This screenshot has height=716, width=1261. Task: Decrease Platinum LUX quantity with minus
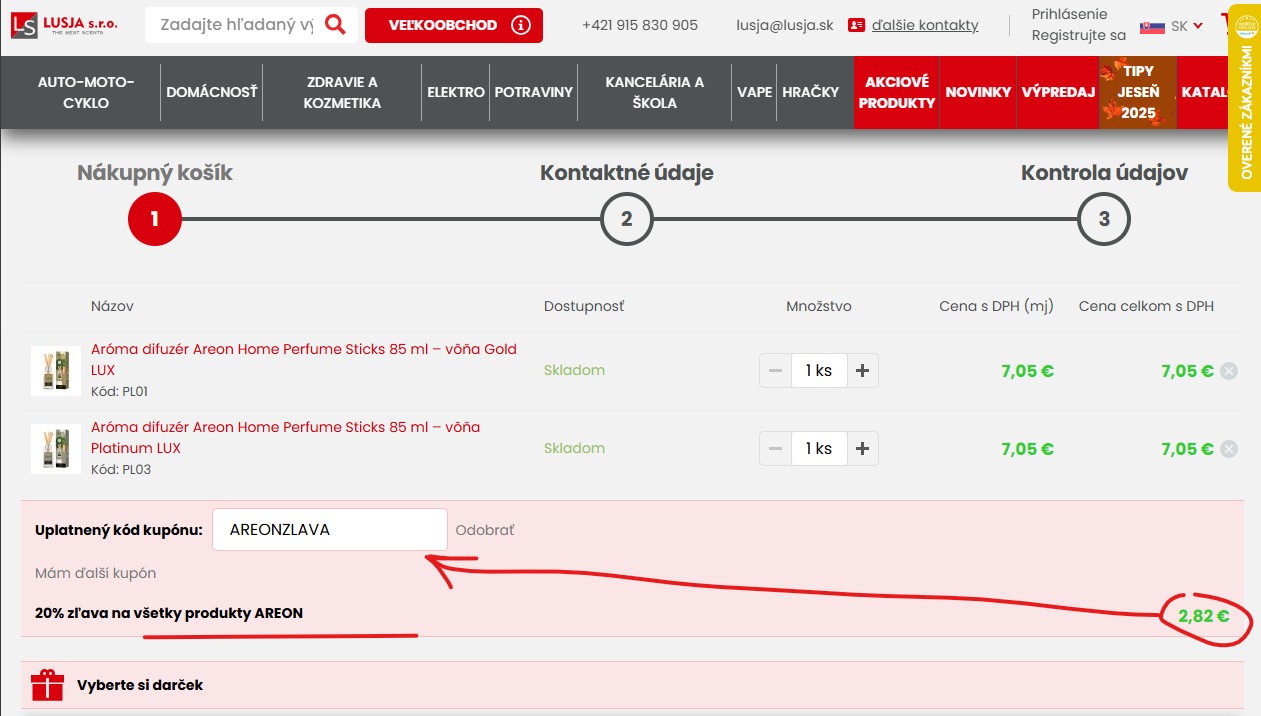click(x=775, y=449)
